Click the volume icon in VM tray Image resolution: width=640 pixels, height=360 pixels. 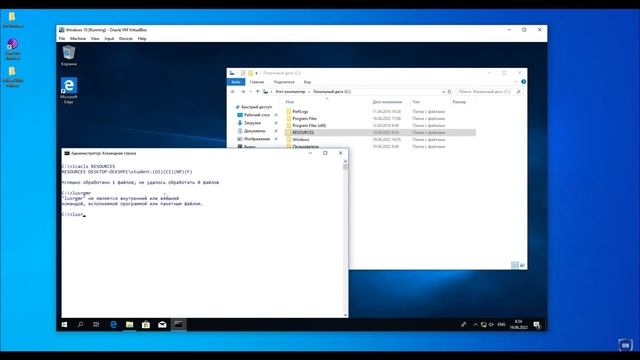491,324
